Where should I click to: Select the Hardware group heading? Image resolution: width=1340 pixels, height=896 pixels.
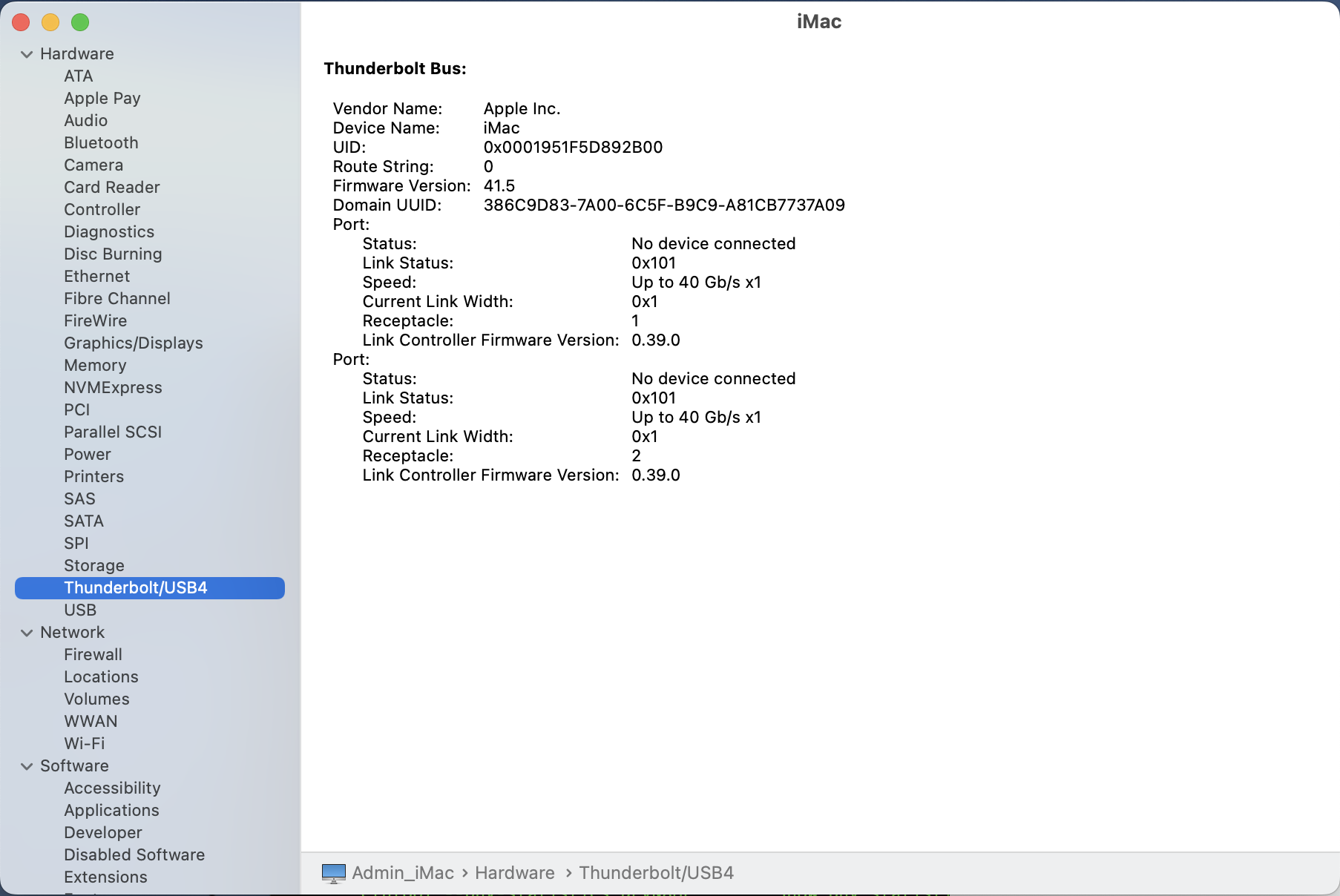[77, 54]
